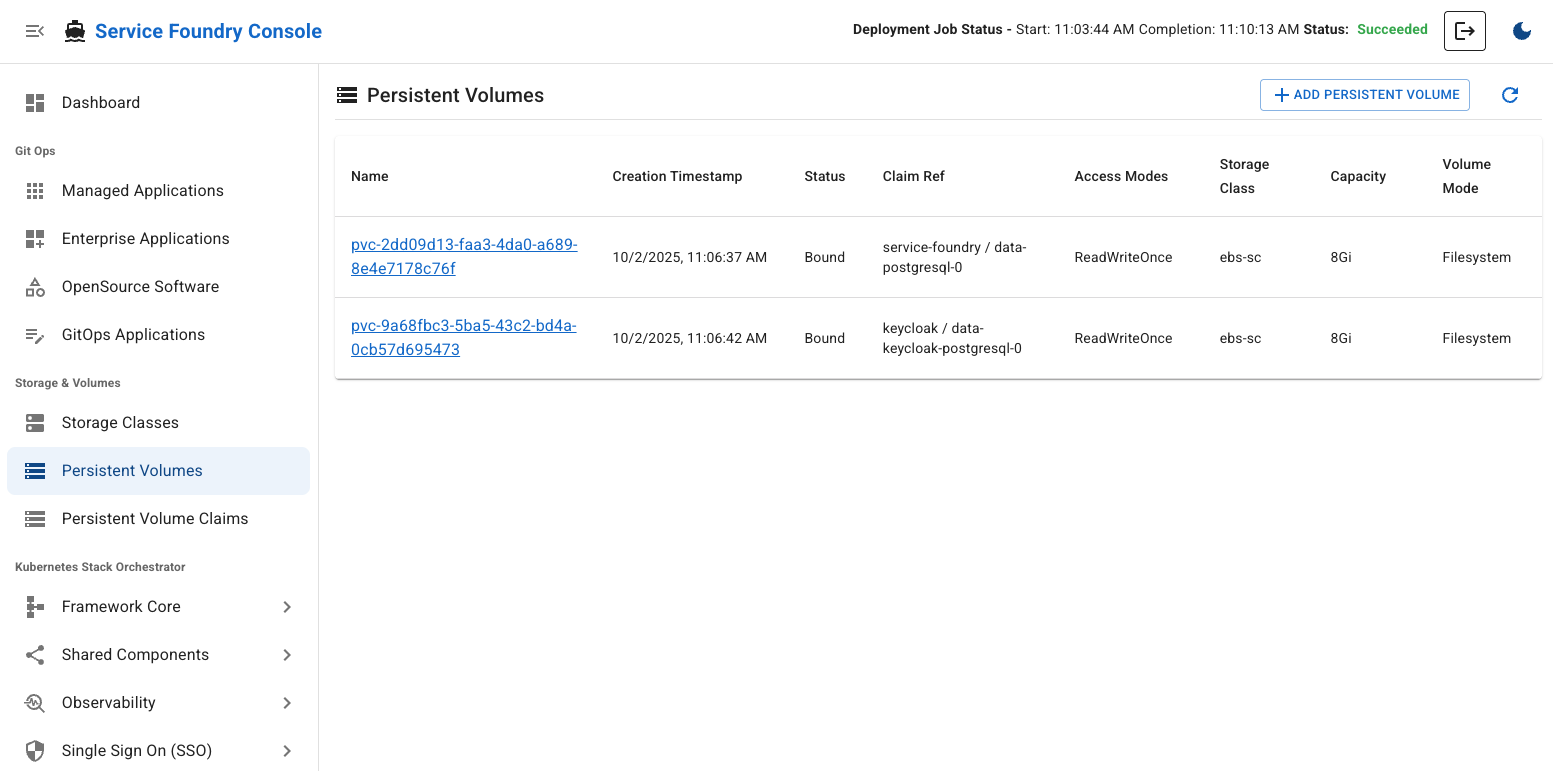The width and height of the screenshot is (1553, 771).
Task: Expand the Framework Core section
Action: coord(287,606)
